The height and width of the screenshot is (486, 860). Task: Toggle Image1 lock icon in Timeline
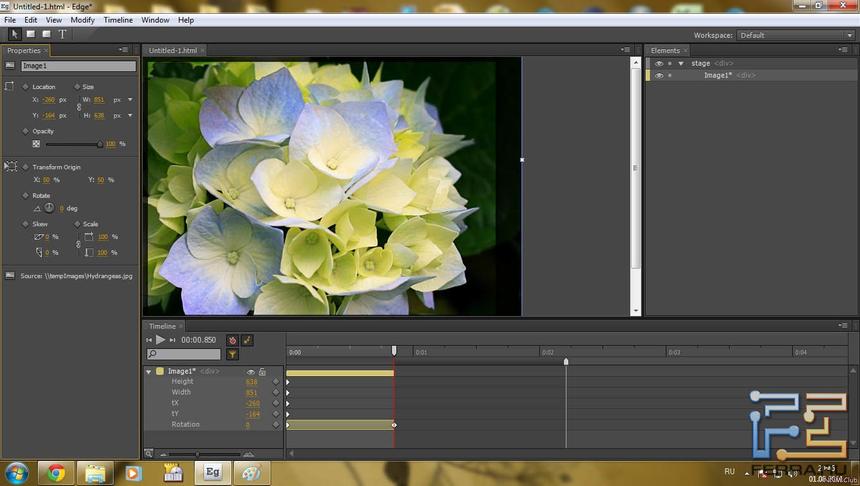coord(262,371)
